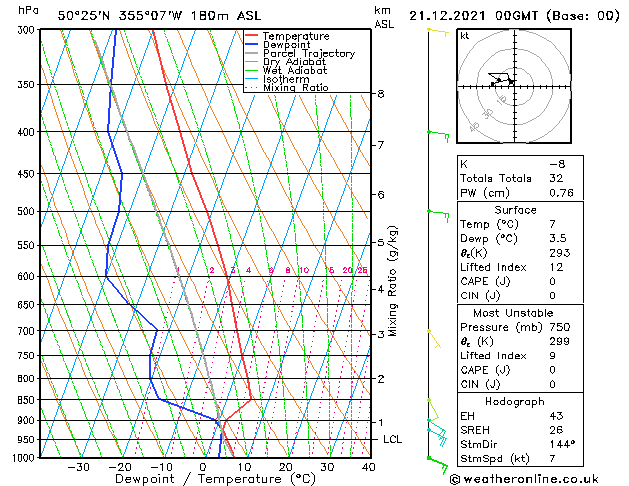The height and width of the screenshot is (486, 629).
Task: Click the green wind barb at 400 hPa
Action: pyautogui.click(x=438, y=136)
